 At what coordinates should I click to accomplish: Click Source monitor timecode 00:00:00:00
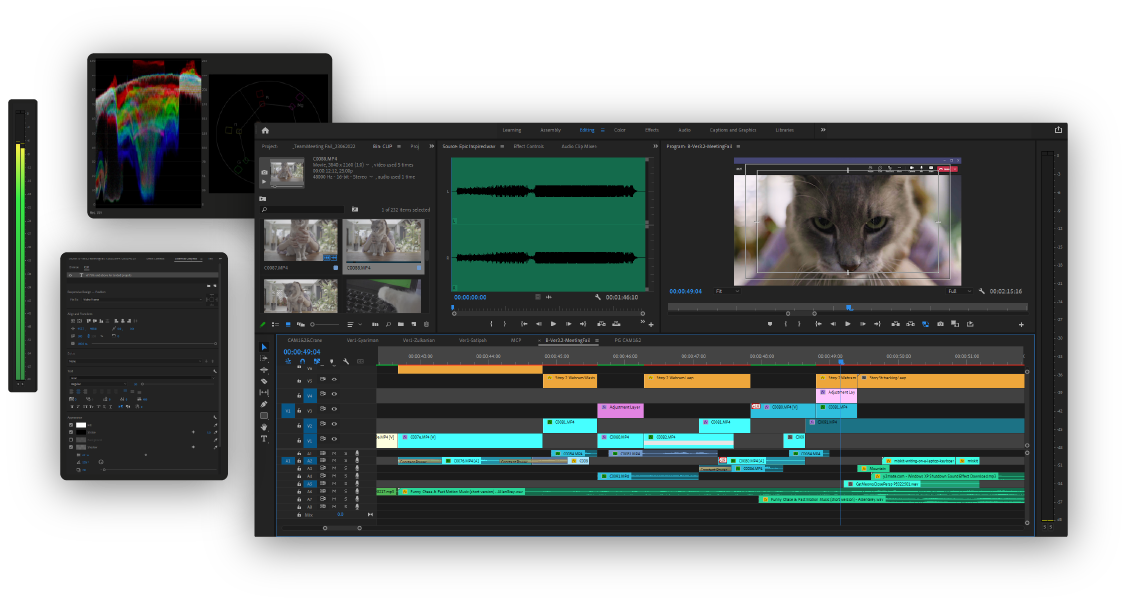[470, 297]
